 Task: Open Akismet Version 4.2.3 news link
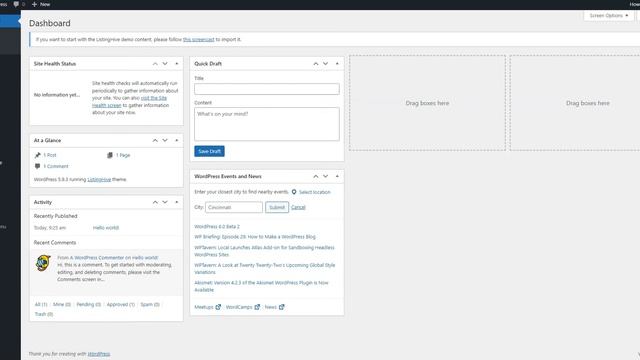261,286
